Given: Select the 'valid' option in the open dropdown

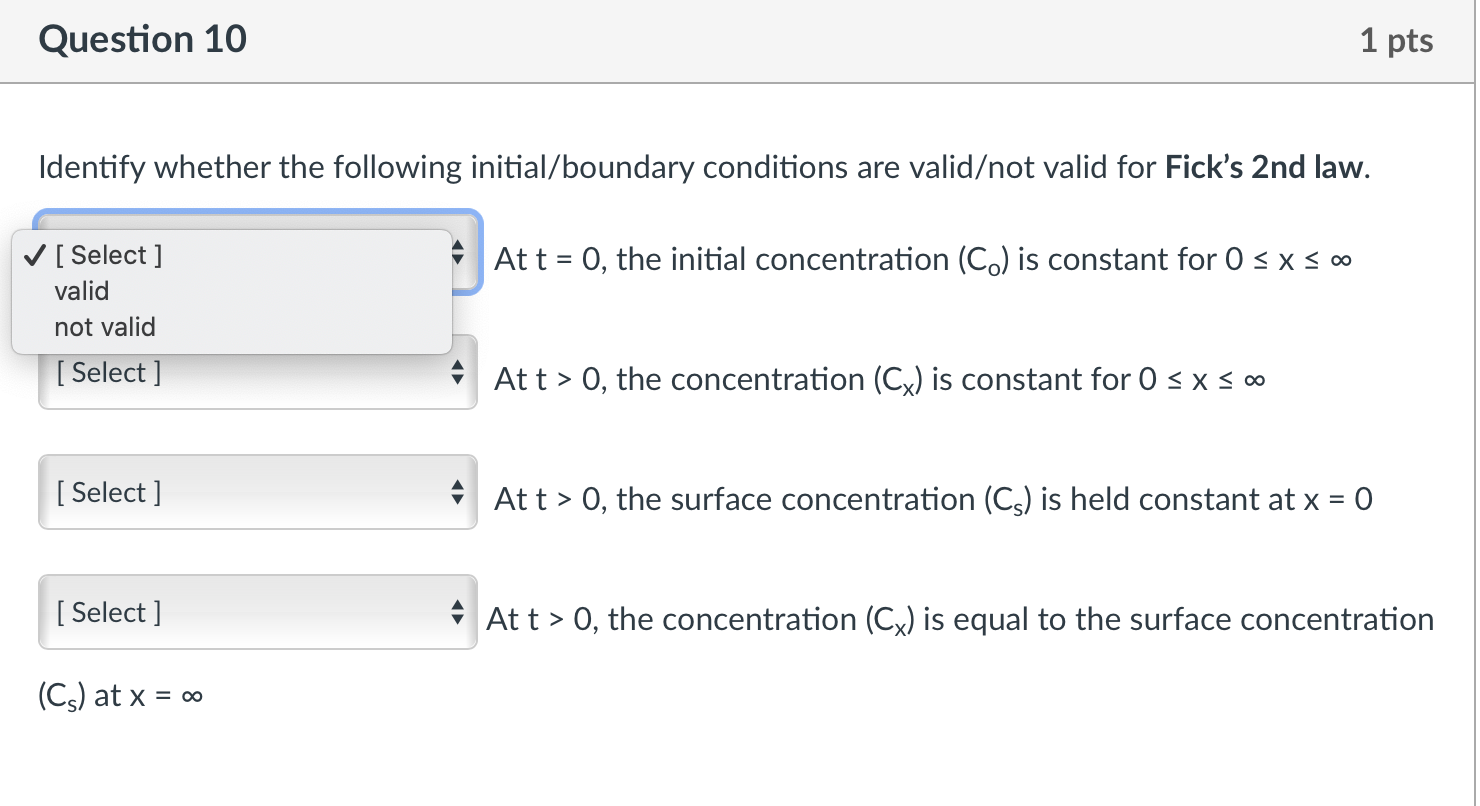Looking at the screenshot, I should click(82, 291).
